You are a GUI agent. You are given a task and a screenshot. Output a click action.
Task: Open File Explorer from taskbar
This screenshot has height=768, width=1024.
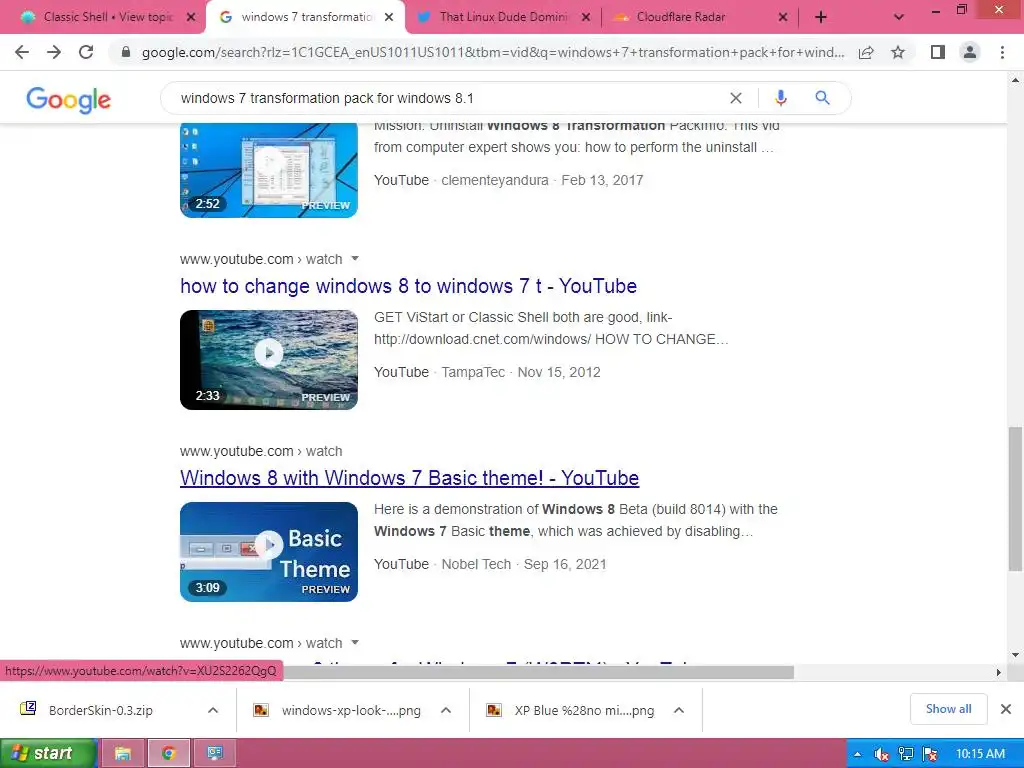click(x=122, y=753)
